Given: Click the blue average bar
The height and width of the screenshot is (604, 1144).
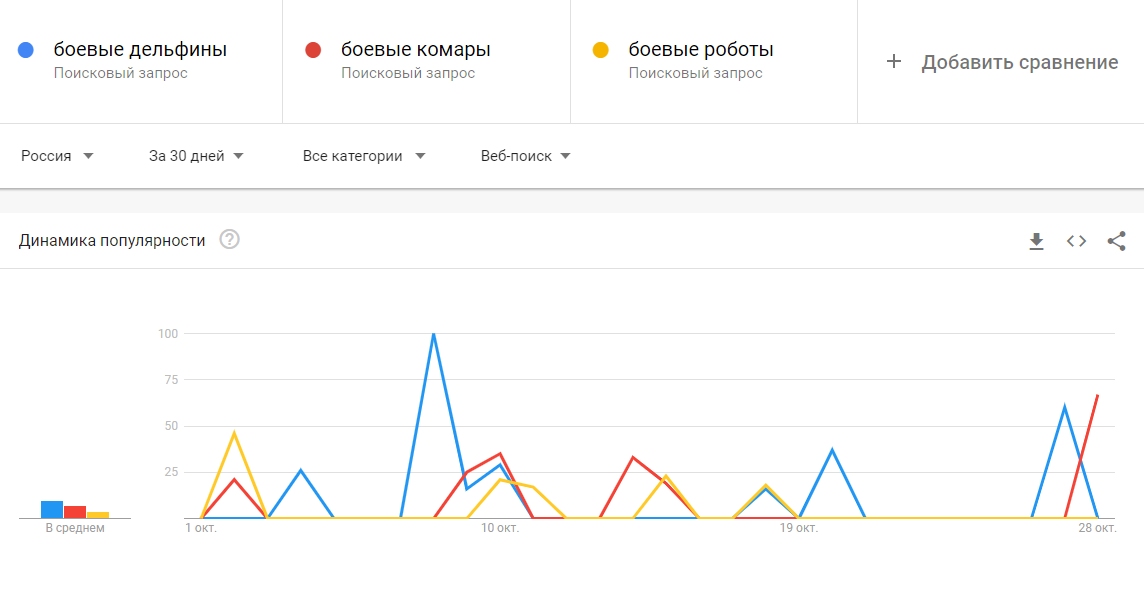Looking at the screenshot, I should click(x=52, y=509).
